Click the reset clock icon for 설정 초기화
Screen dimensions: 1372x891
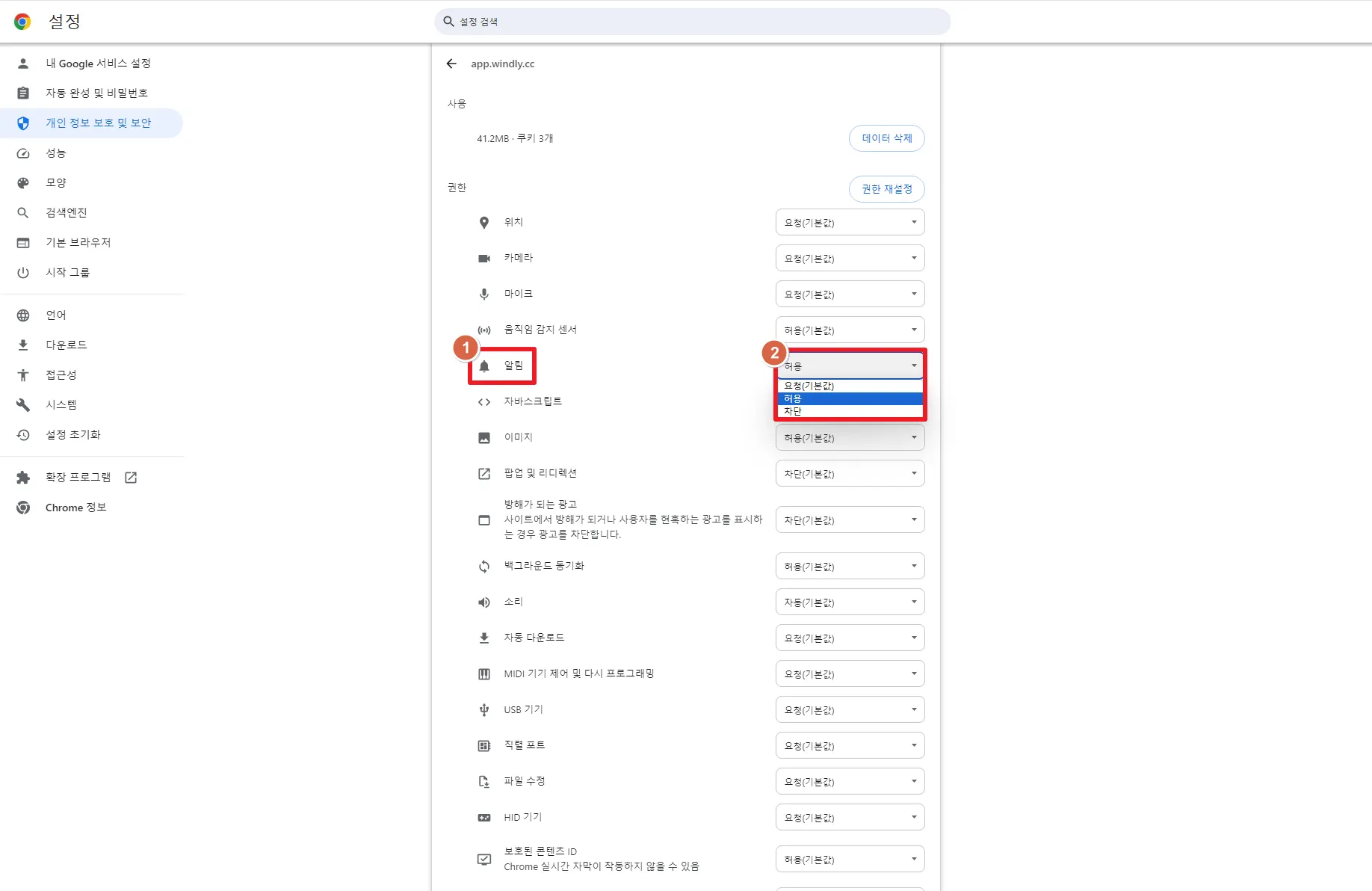point(23,435)
